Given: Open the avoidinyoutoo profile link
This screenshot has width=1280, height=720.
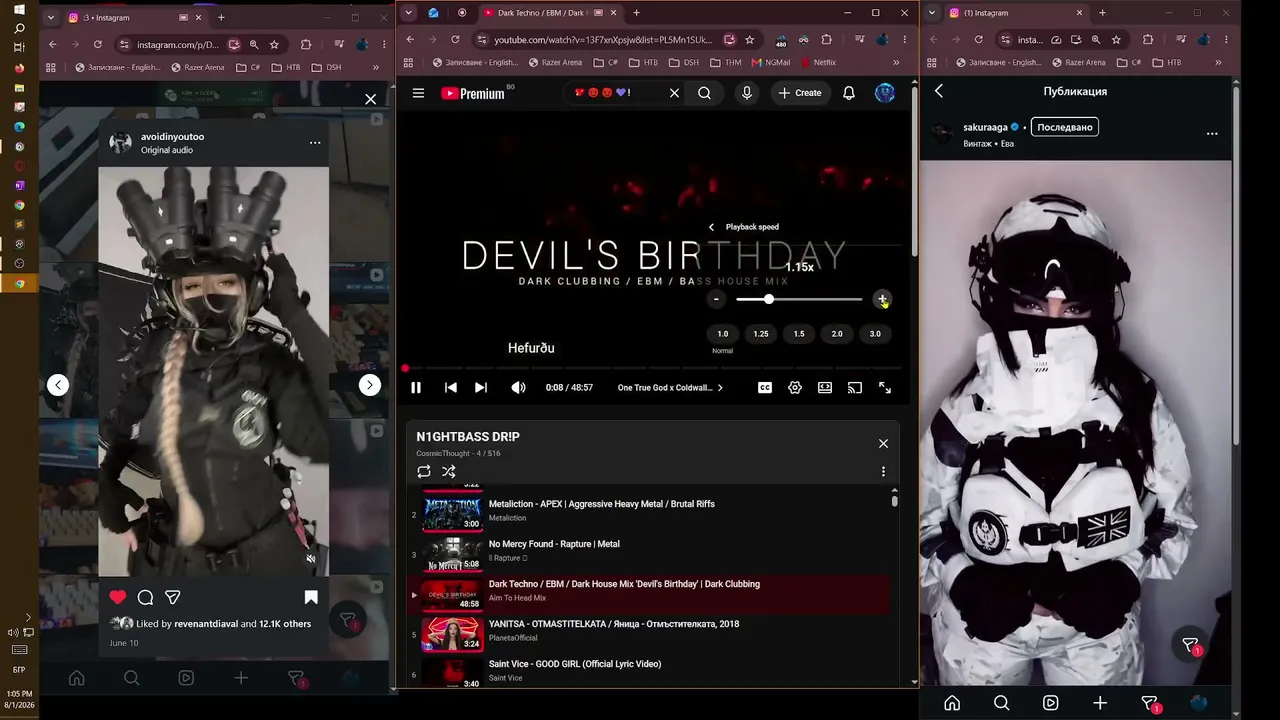Looking at the screenshot, I should point(172,136).
